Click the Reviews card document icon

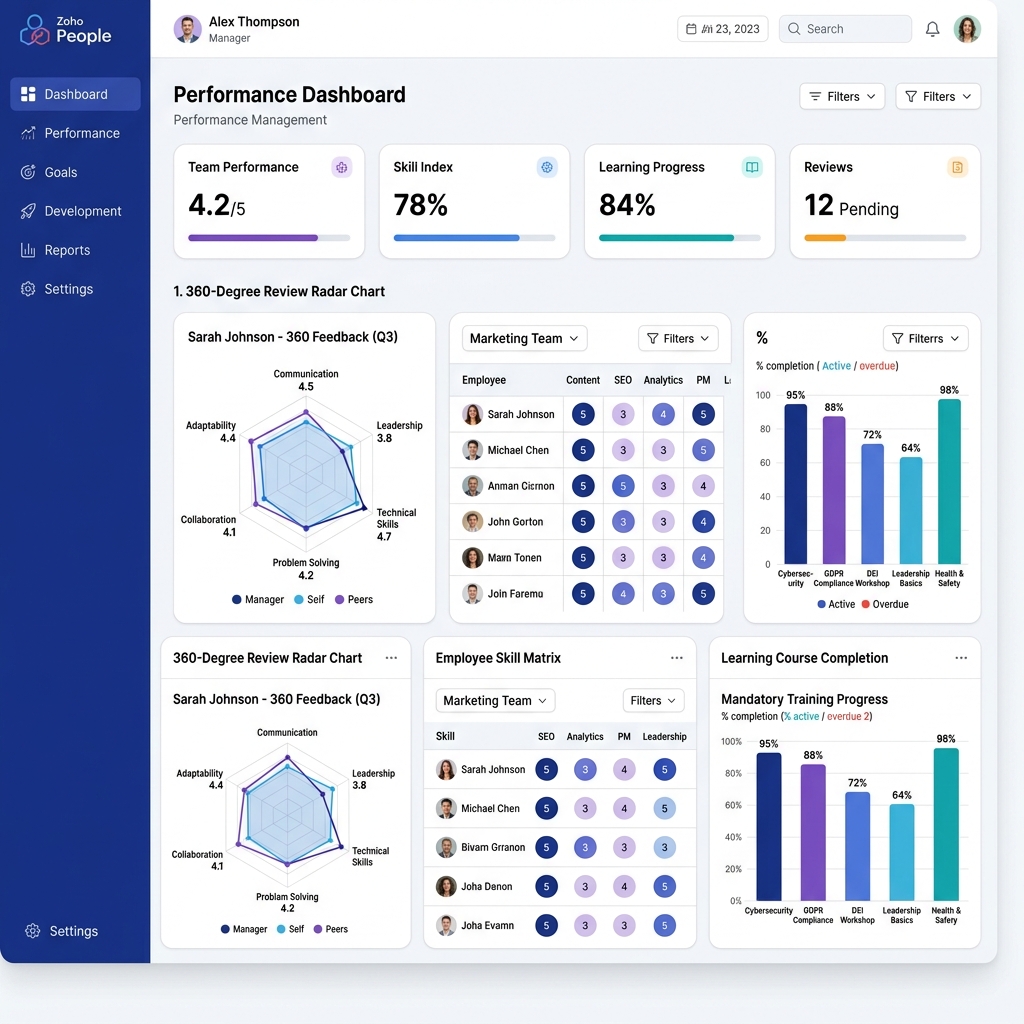click(x=957, y=167)
